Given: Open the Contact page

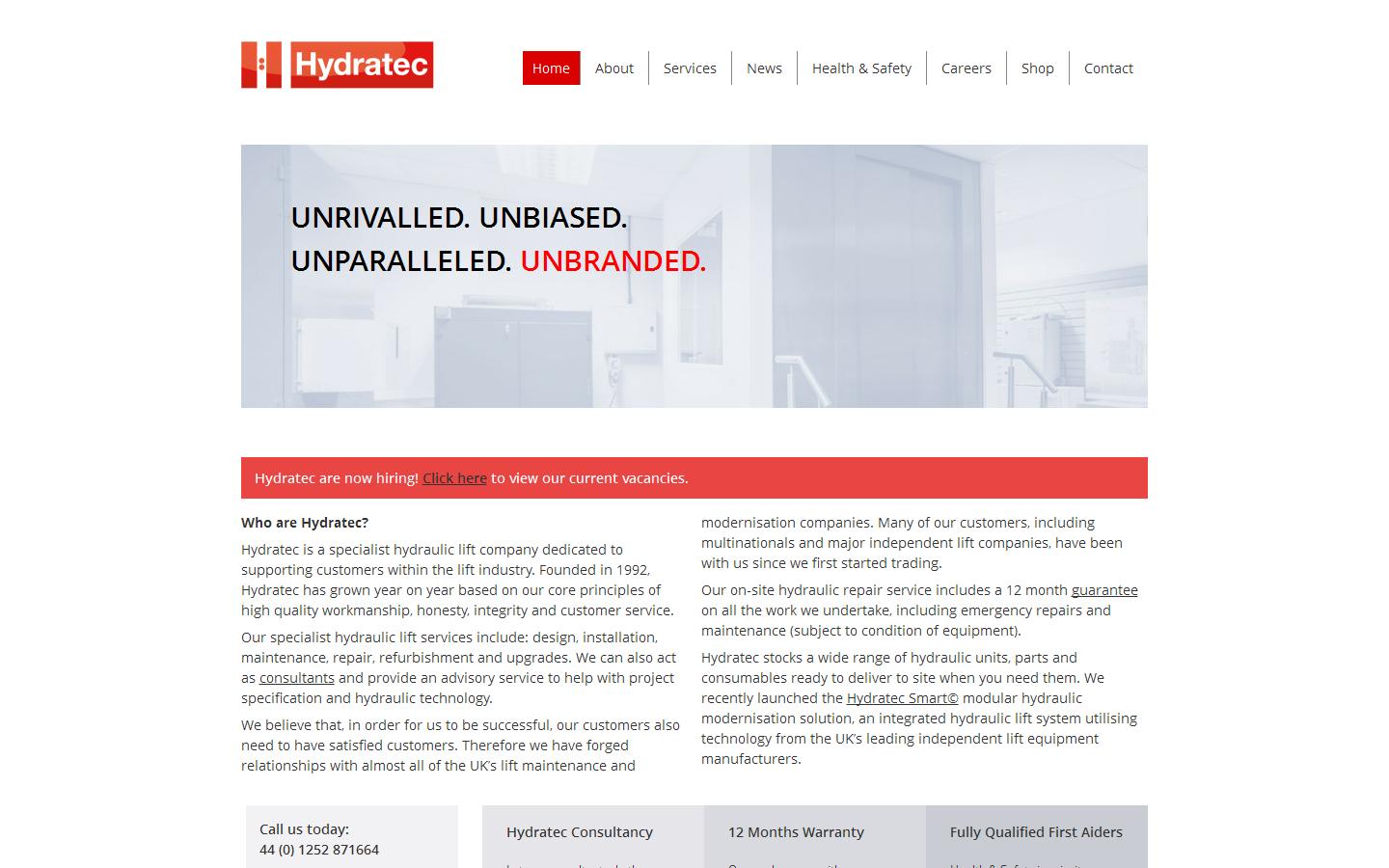Looking at the screenshot, I should (1108, 68).
